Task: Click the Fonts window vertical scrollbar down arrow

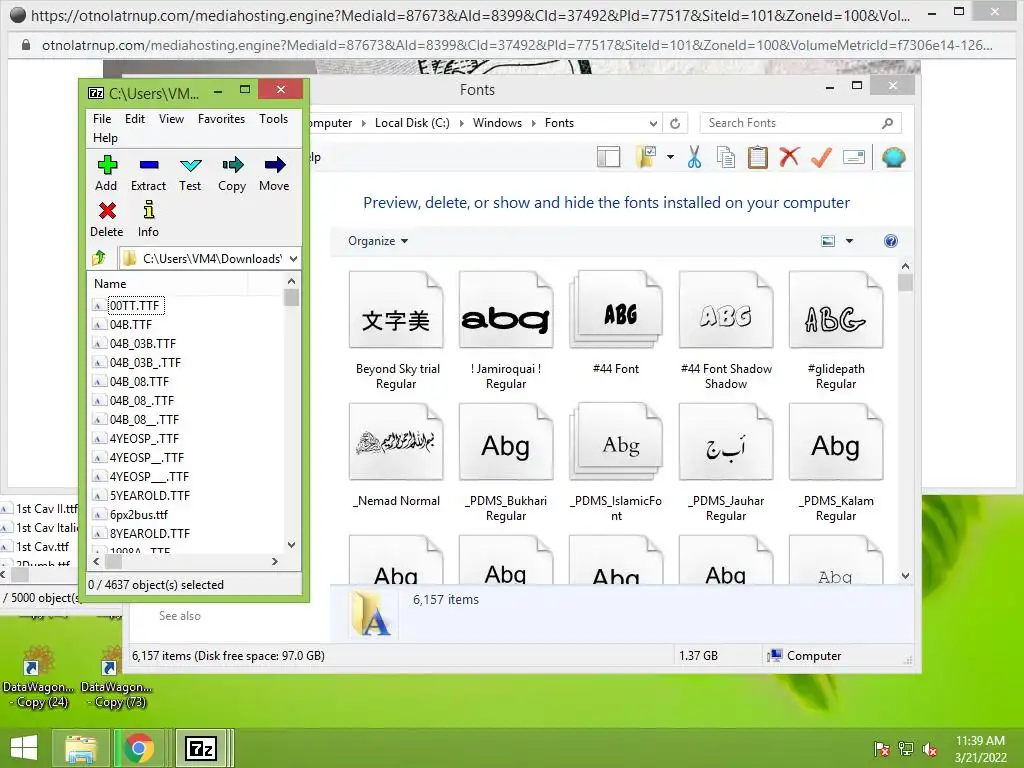Action: coord(905,575)
